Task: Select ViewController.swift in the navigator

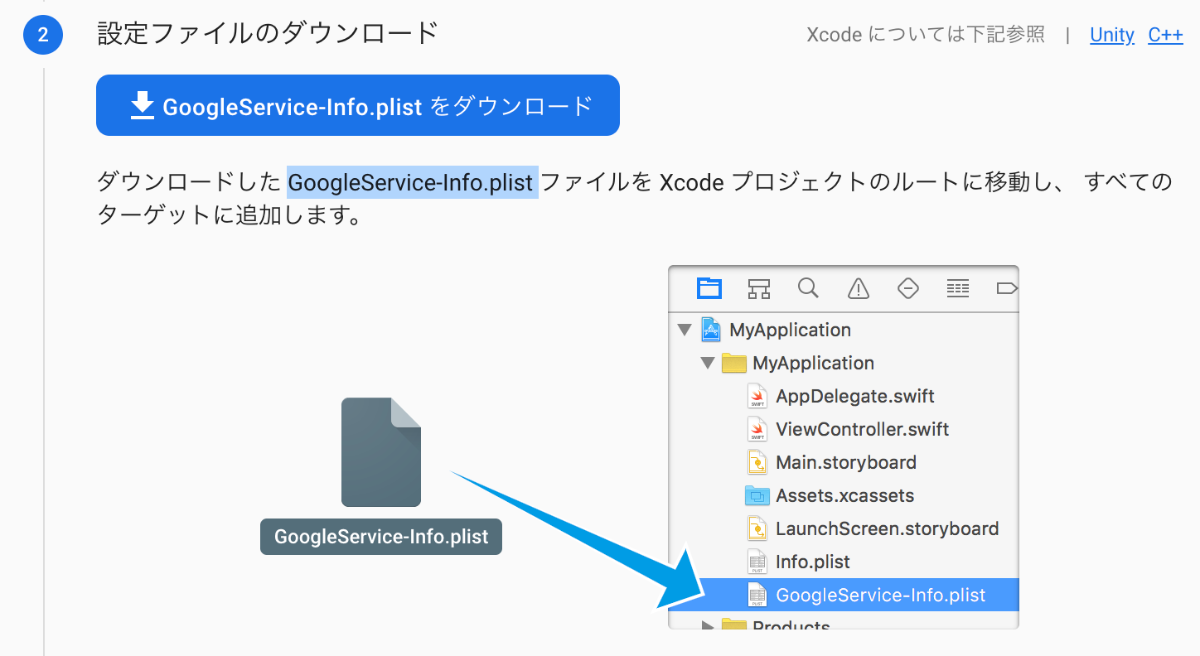Action: tap(843, 428)
